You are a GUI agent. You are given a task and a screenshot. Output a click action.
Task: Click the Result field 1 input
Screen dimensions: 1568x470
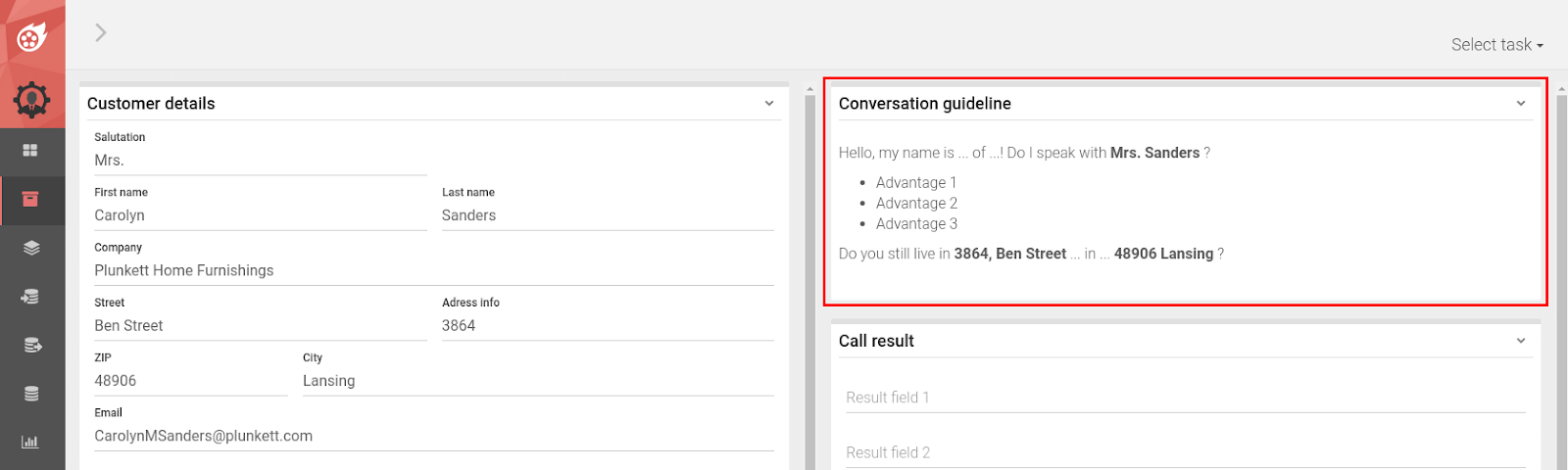[1186, 398]
